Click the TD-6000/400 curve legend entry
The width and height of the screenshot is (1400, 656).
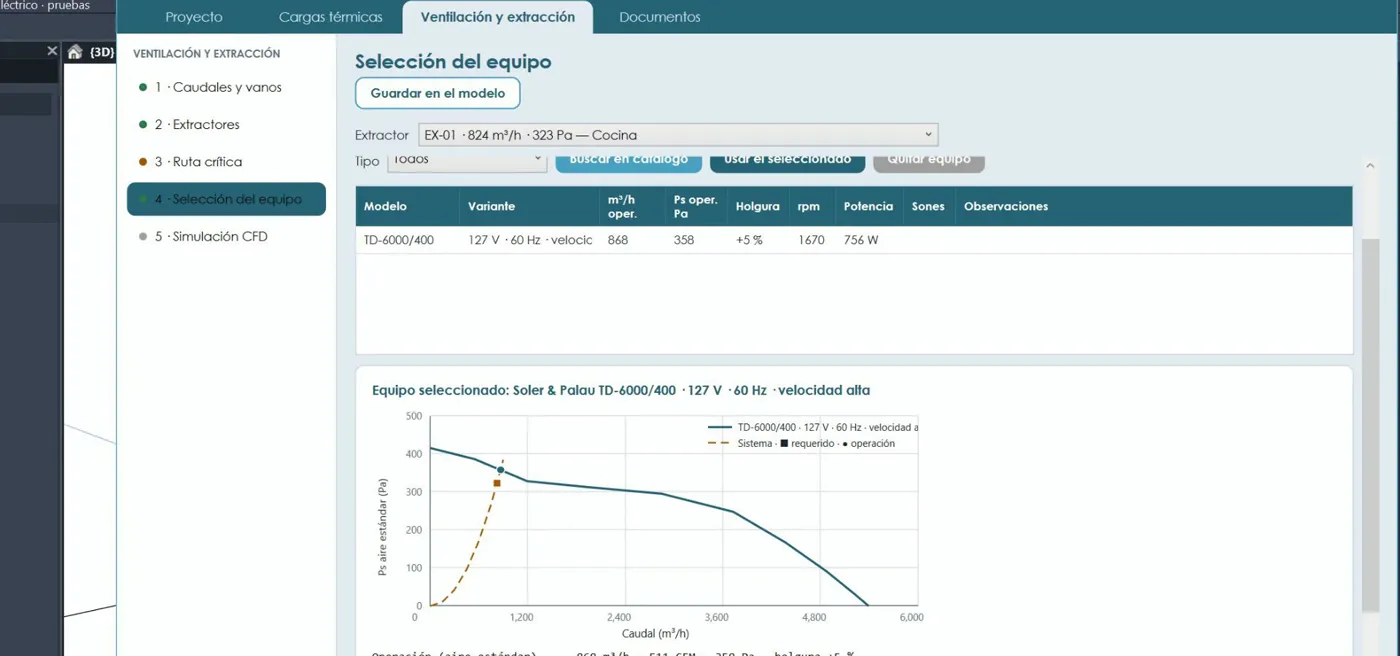pos(812,427)
